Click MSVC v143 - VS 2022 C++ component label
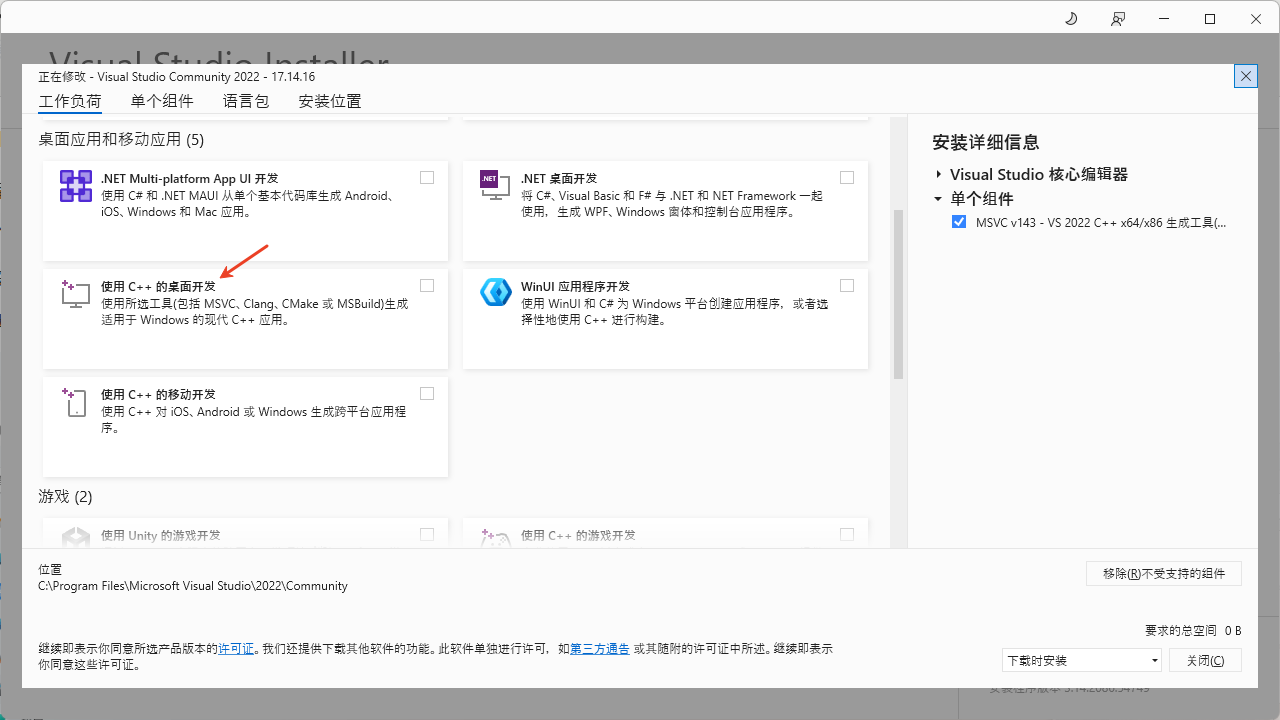The width and height of the screenshot is (1280, 720). 1101,223
